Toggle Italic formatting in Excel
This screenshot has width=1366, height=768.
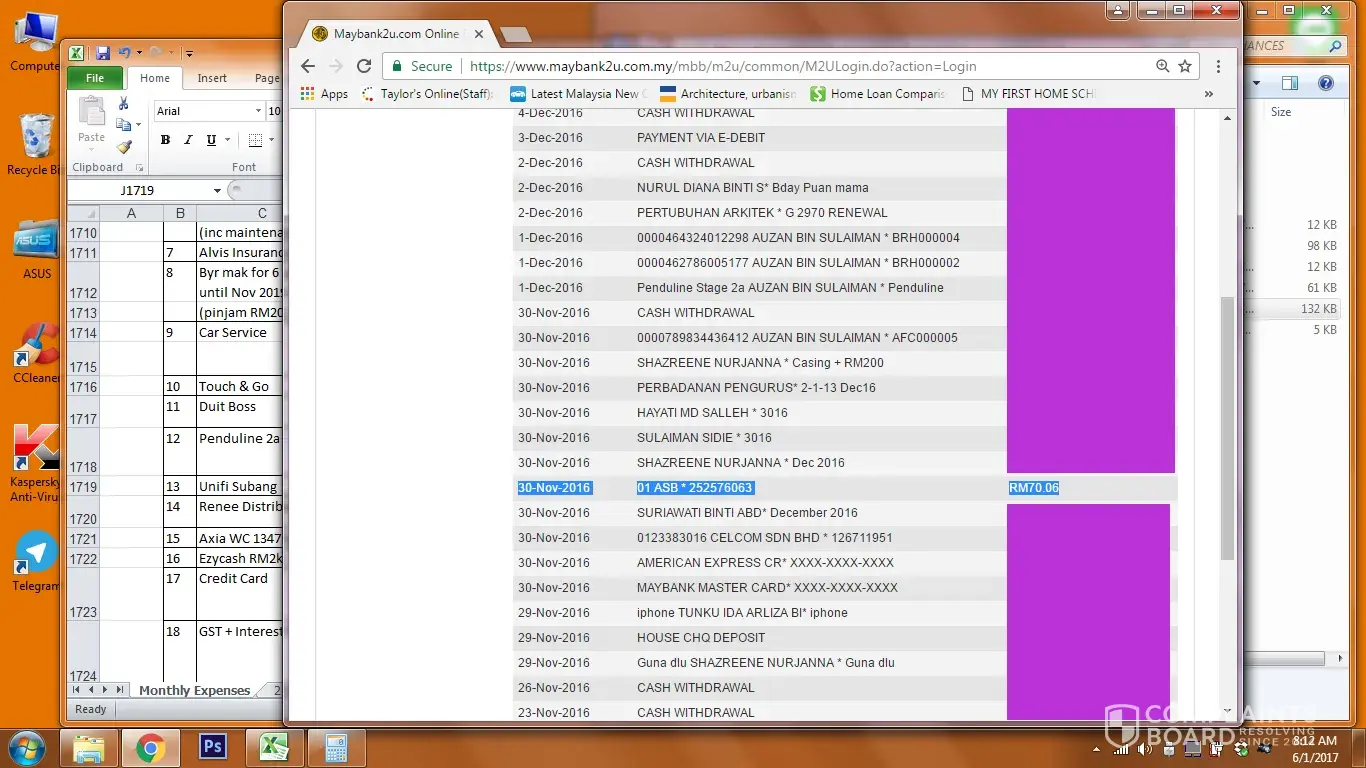[188, 140]
